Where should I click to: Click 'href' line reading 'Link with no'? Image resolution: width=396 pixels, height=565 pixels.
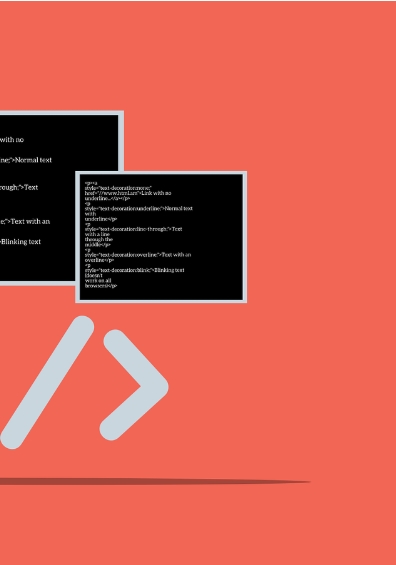click(x=128, y=193)
